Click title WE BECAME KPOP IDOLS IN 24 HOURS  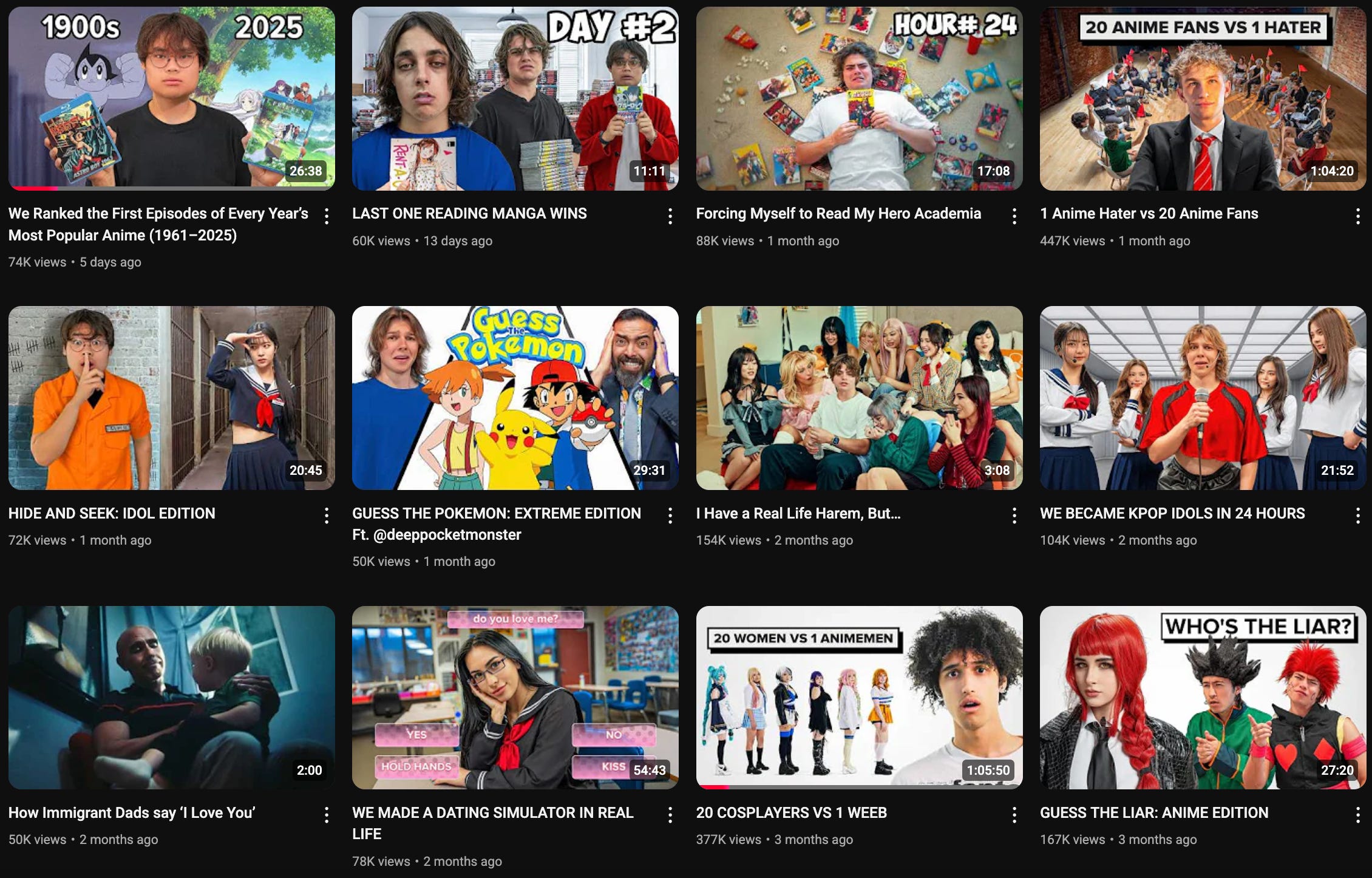tap(1172, 513)
